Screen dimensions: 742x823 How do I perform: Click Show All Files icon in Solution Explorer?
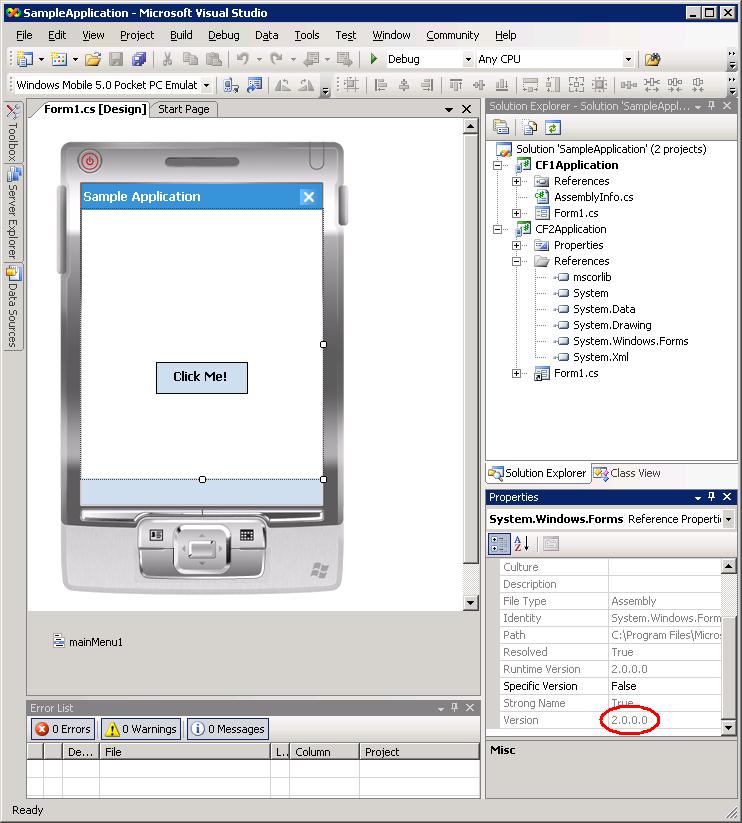pos(530,127)
